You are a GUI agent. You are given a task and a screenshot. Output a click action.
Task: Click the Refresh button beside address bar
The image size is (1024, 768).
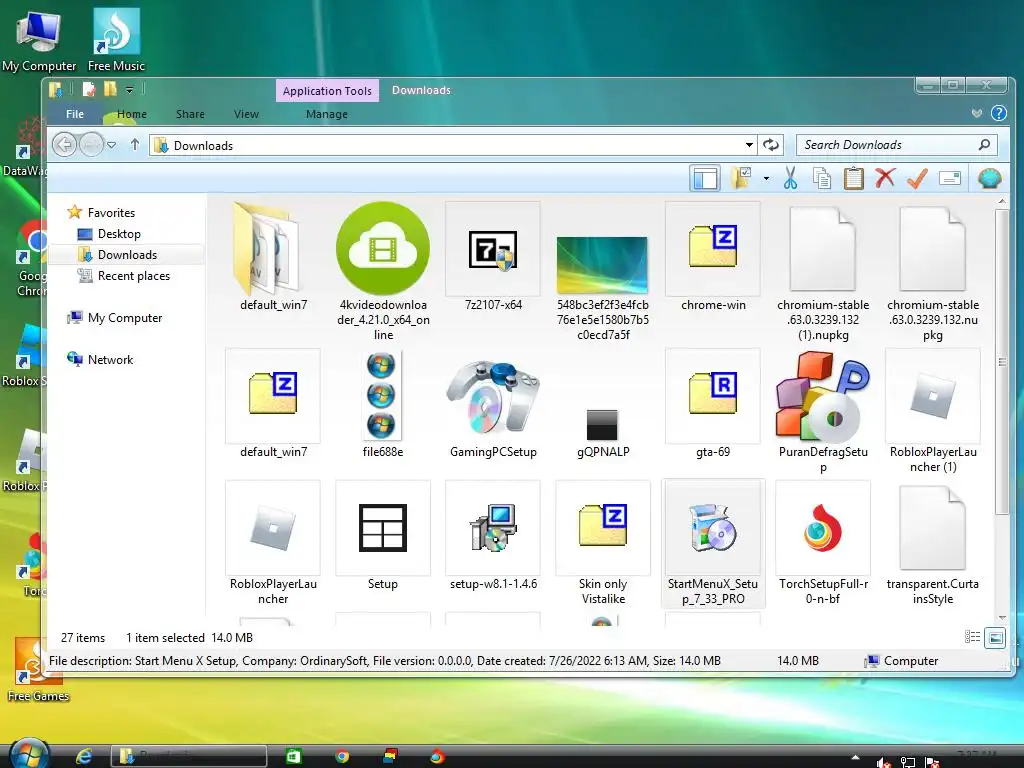(x=771, y=145)
